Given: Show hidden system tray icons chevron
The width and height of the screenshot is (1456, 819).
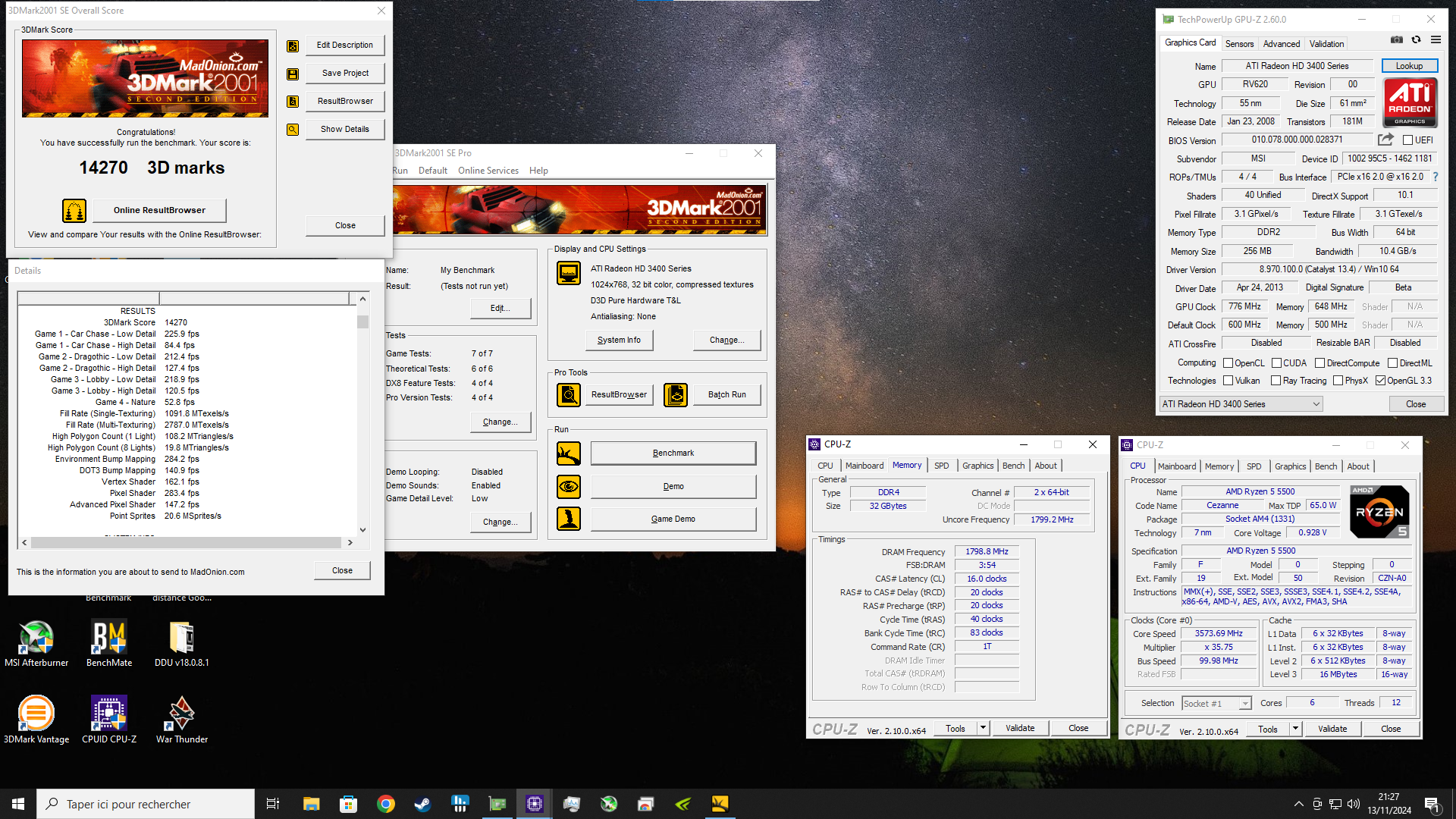Looking at the screenshot, I should pyautogui.click(x=1298, y=804).
